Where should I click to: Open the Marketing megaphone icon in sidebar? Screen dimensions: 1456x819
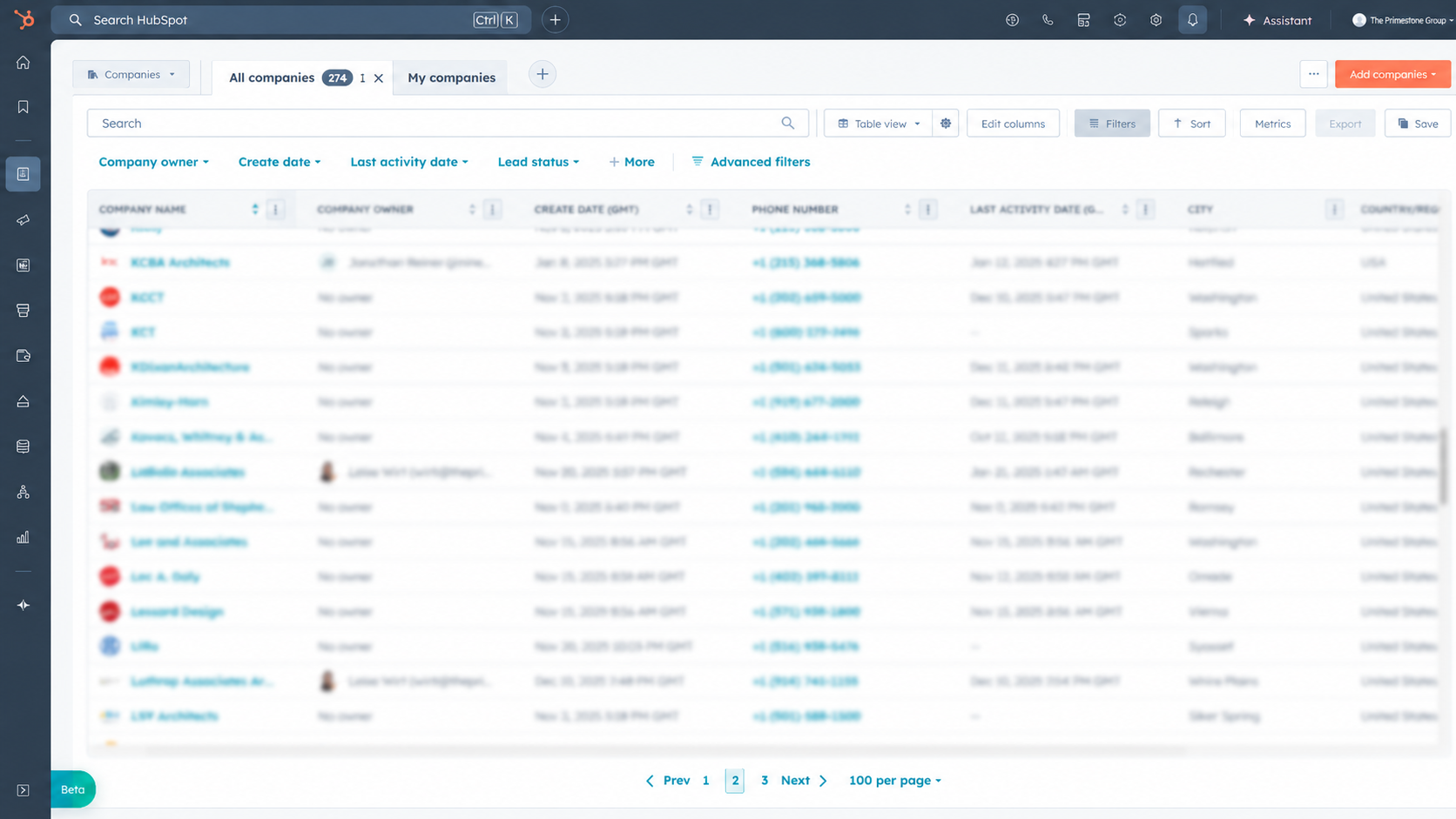(24, 220)
